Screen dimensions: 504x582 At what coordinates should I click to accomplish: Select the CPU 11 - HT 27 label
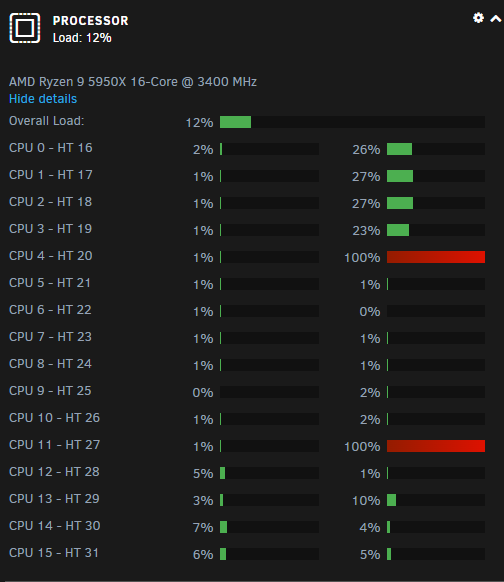[55, 445]
